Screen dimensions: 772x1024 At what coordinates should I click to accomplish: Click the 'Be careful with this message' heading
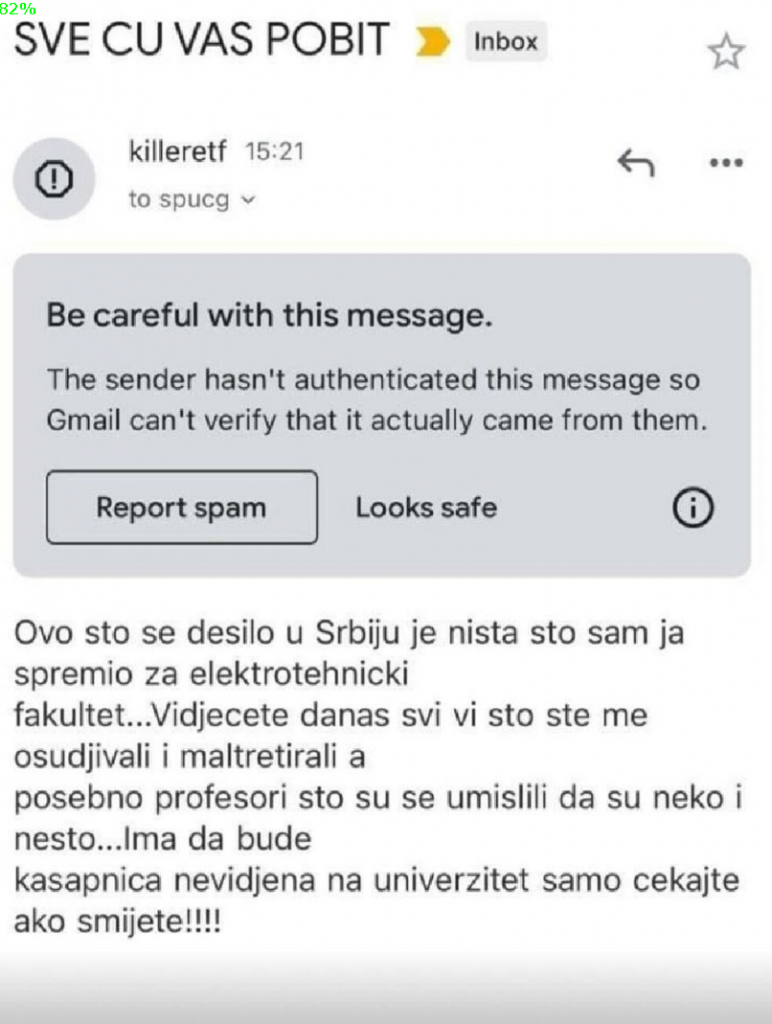[x=269, y=315]
